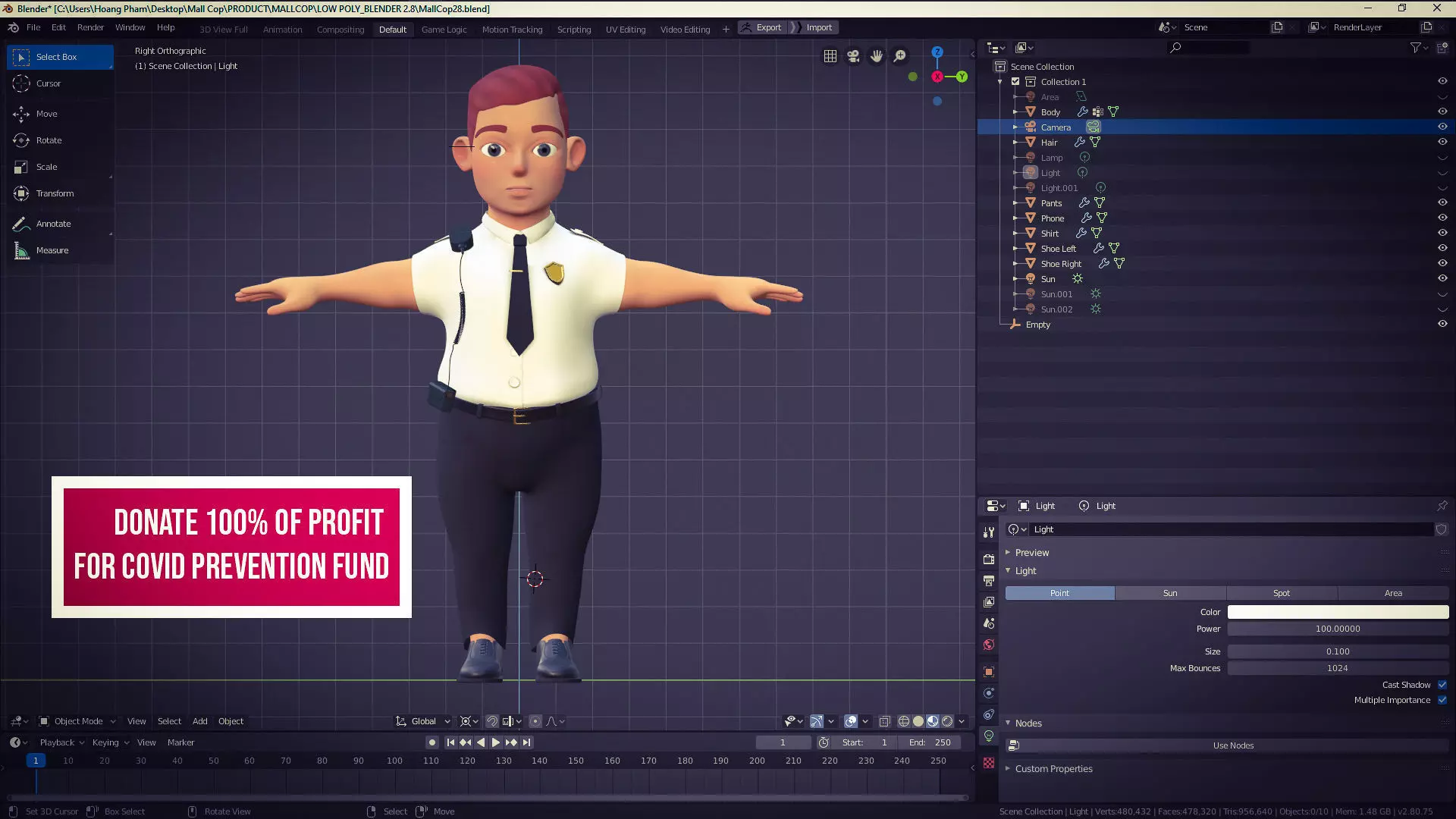
Task: Open the Object Mode dropdown
Action: pos(77,721)
